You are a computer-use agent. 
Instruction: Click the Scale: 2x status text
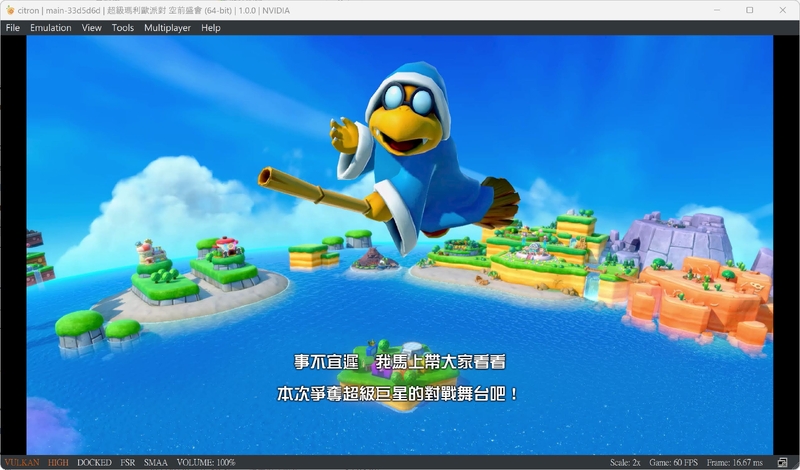(625, 462)
